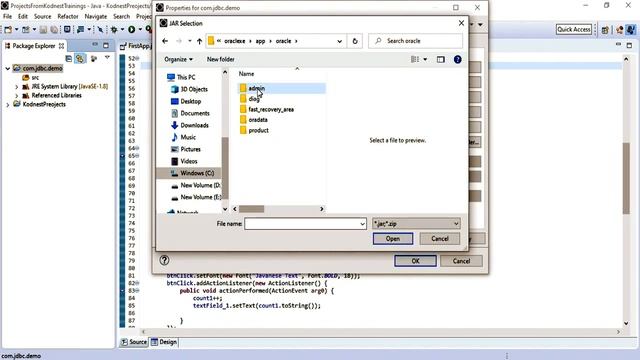This screenshot has width=640, height=360.
Task: Select the fast_recovery_area folder
Action: click(x=282, y=109)
